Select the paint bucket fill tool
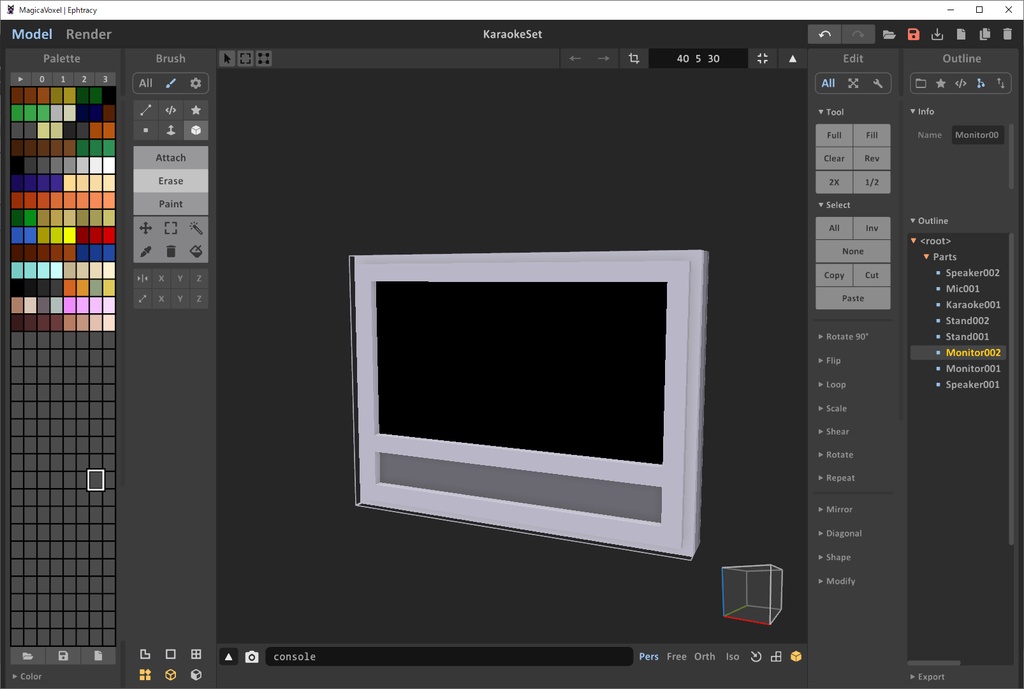 pos(195,251)
